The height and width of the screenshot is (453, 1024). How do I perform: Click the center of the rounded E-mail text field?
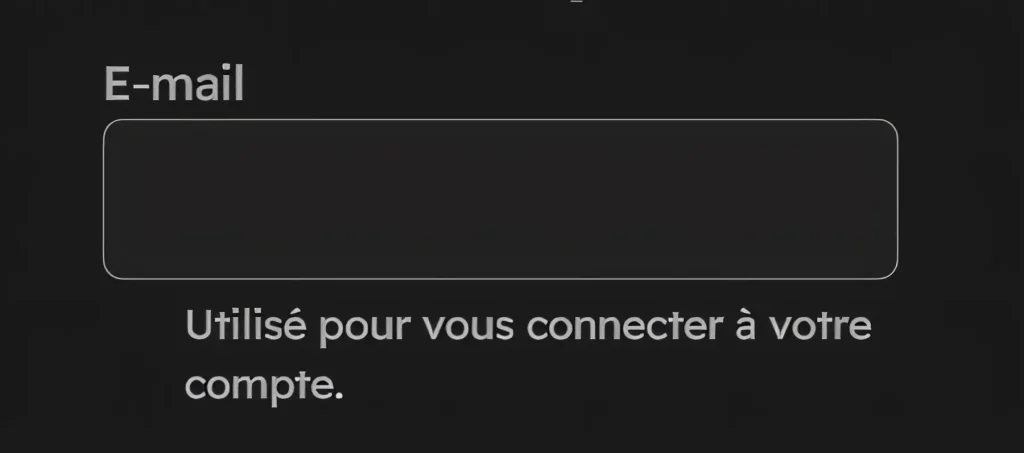pyautogui.click(x=500, y=199)
